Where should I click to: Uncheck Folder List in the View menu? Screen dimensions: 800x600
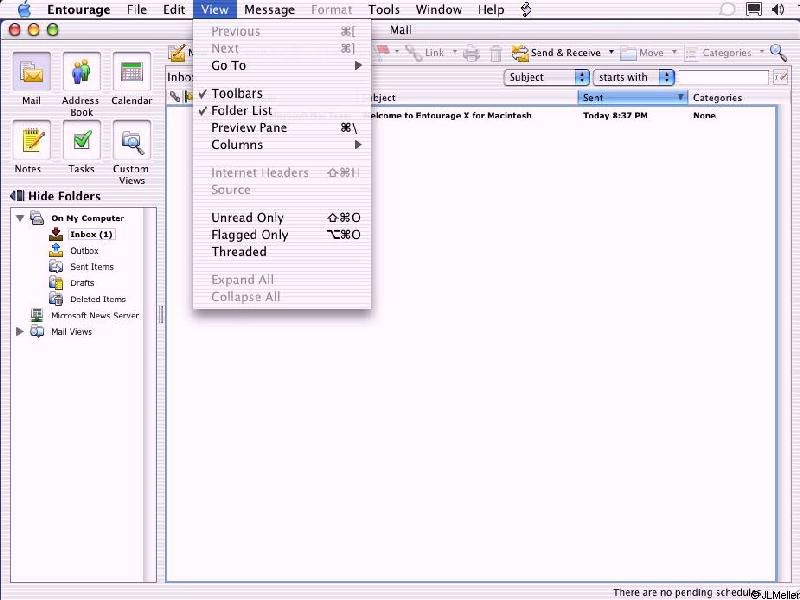tap(282, 111)
